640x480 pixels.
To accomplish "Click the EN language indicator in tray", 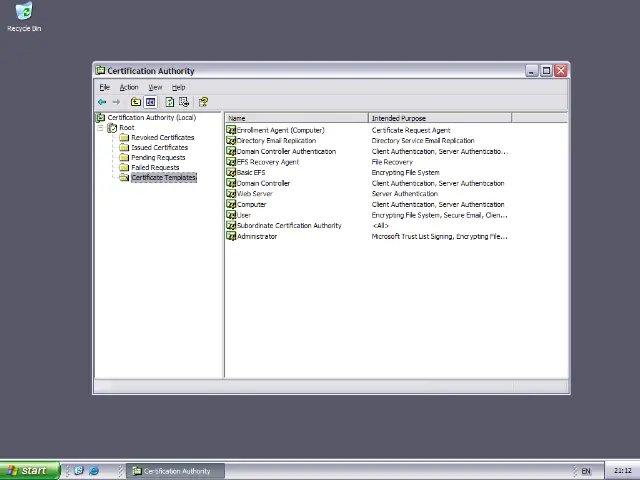I will pos(586,471).
